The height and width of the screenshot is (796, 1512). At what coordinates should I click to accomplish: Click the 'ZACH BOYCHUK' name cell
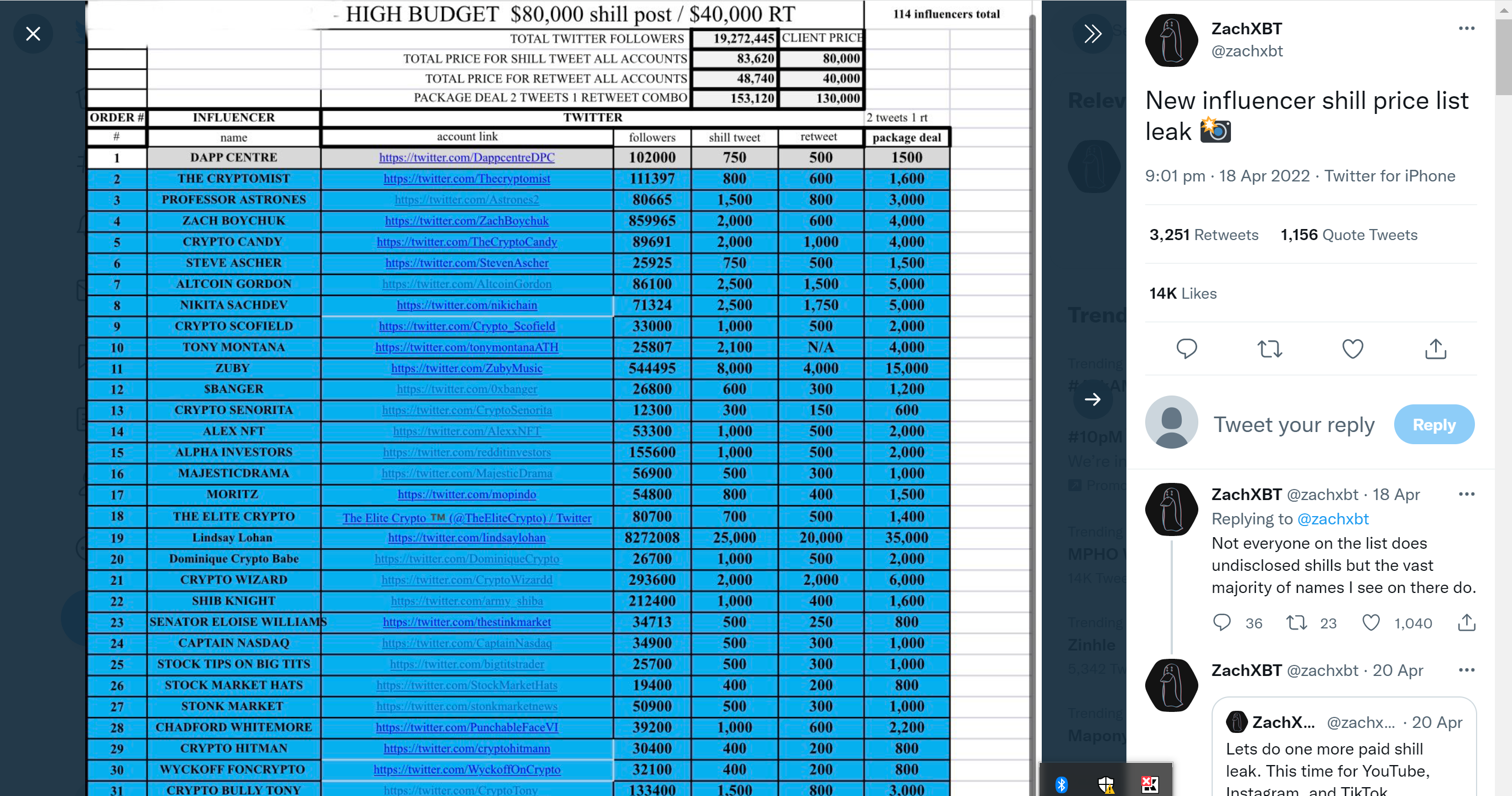click(x=233, y=221)
